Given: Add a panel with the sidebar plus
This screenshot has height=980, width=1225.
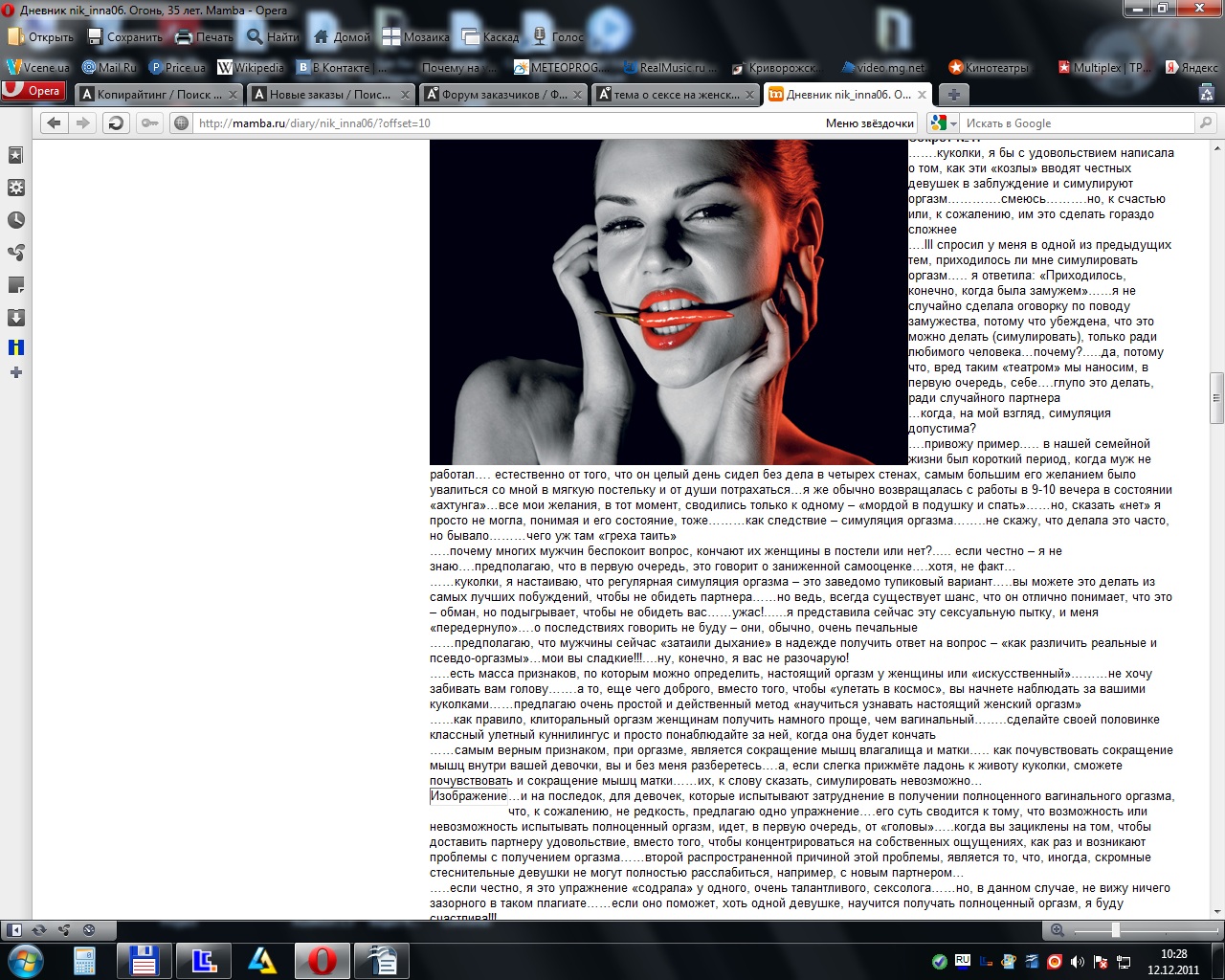Looking at the screenshot, I should coord(16,372).
